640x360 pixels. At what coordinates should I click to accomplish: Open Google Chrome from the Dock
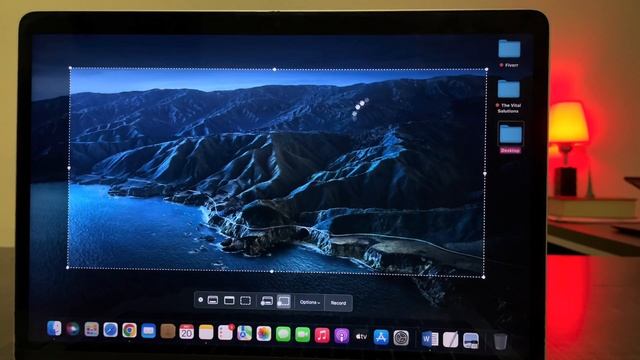pos(129,330)
